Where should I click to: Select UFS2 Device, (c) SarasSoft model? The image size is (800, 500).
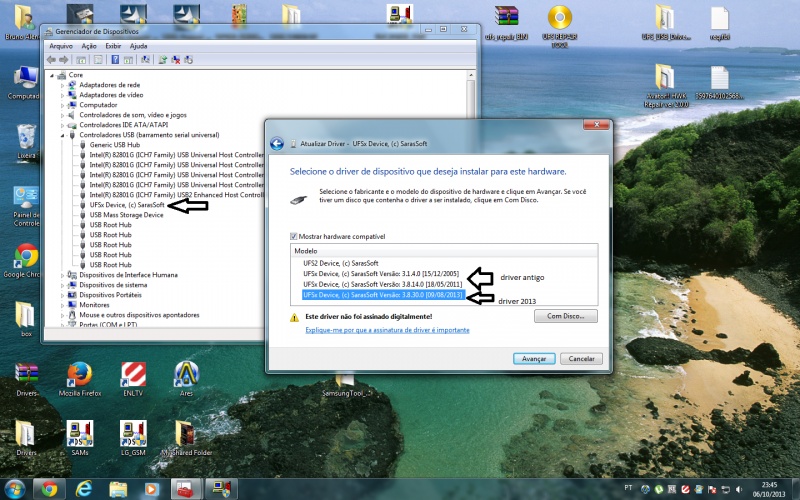pyautogui.click(x=341, y=263)
